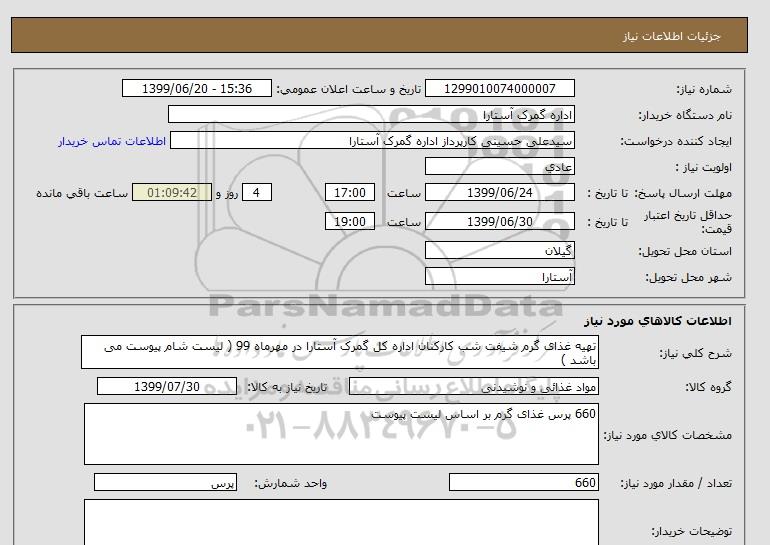Screen dimensions: 770x545
Task: Open the buyer contact info link اطلاعات تماس خریدار
Action: (x=112, y=141)
